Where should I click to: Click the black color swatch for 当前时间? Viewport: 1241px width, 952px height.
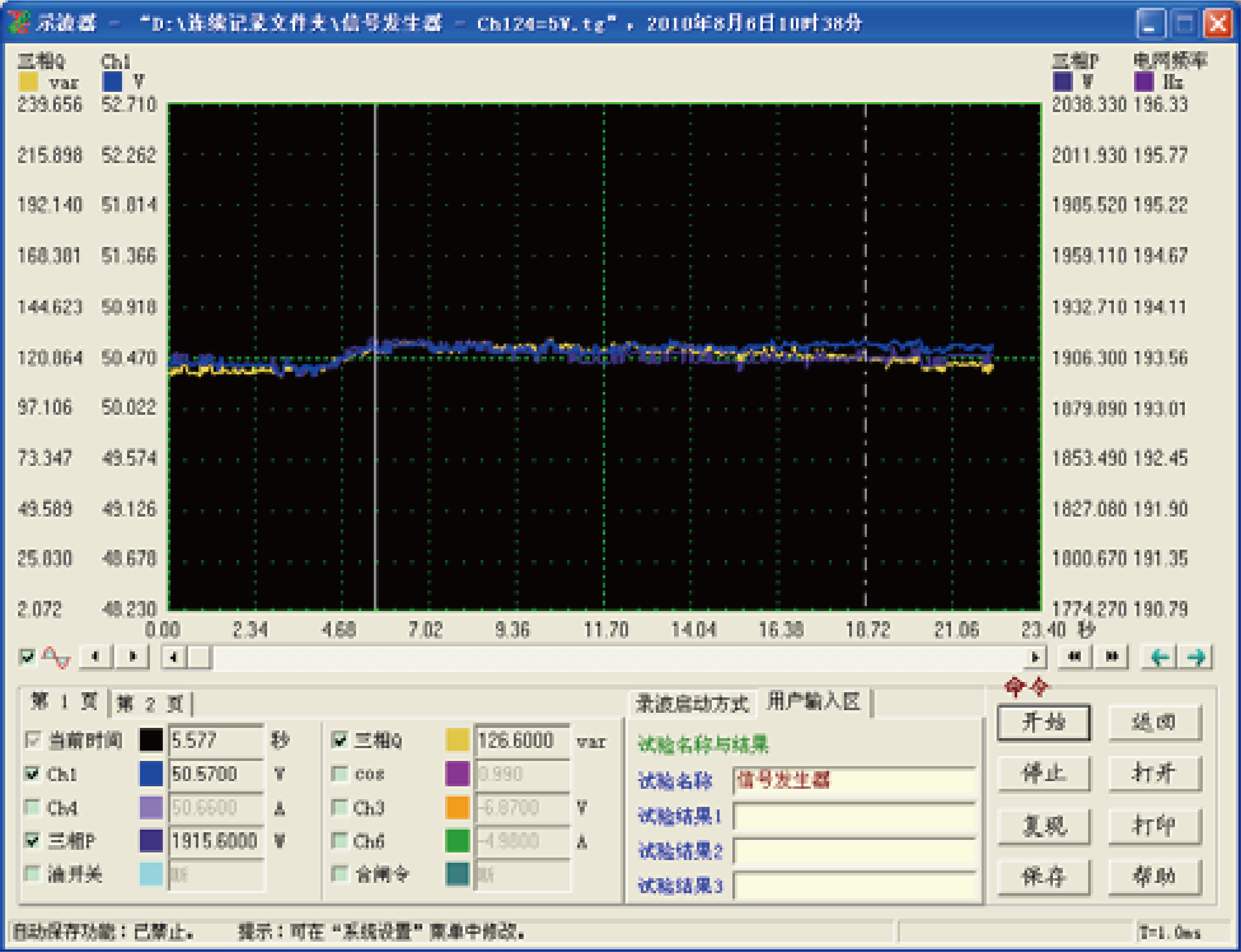tap(151, 740)
